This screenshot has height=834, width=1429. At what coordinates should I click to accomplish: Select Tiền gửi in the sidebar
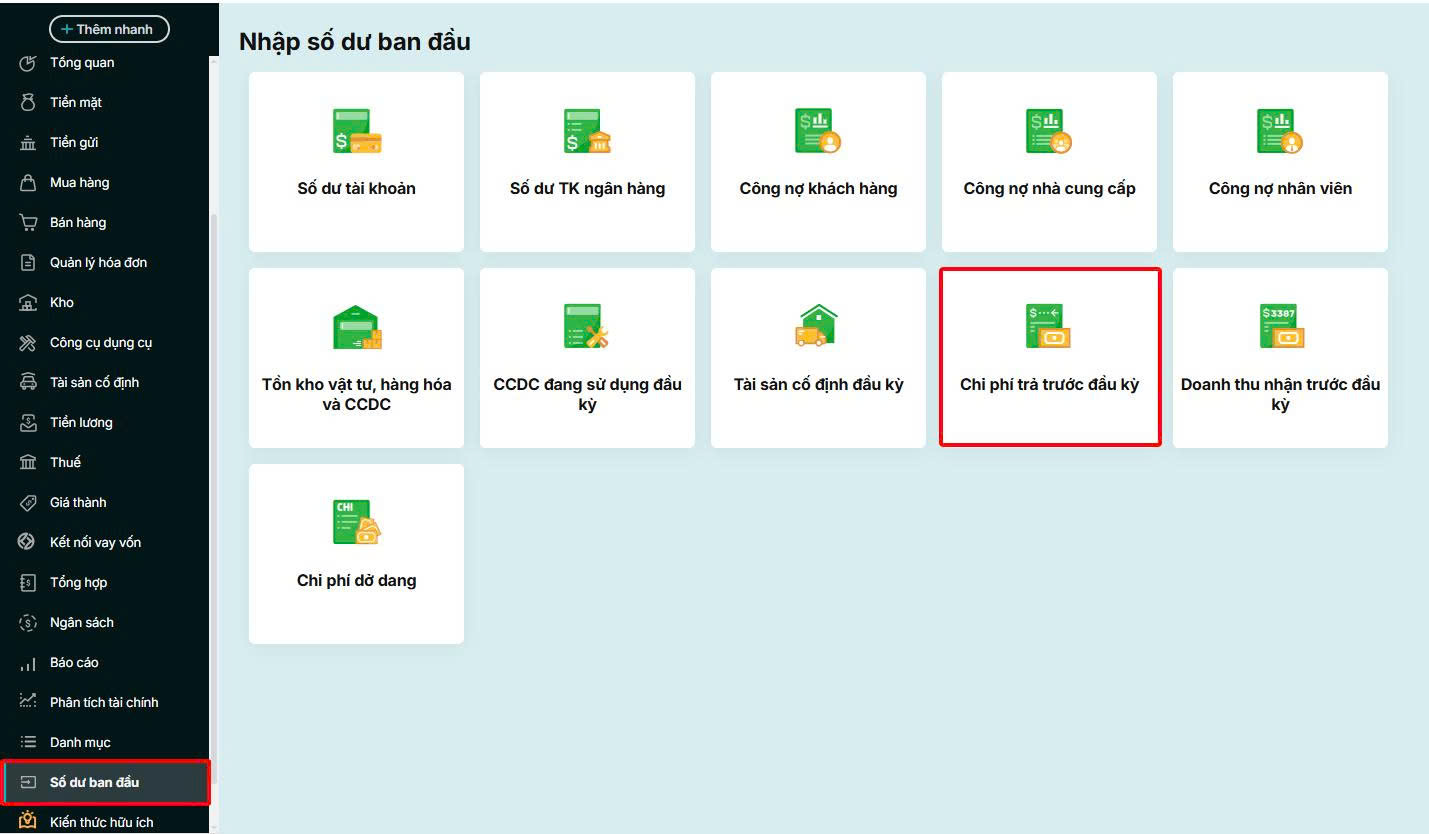74,143
